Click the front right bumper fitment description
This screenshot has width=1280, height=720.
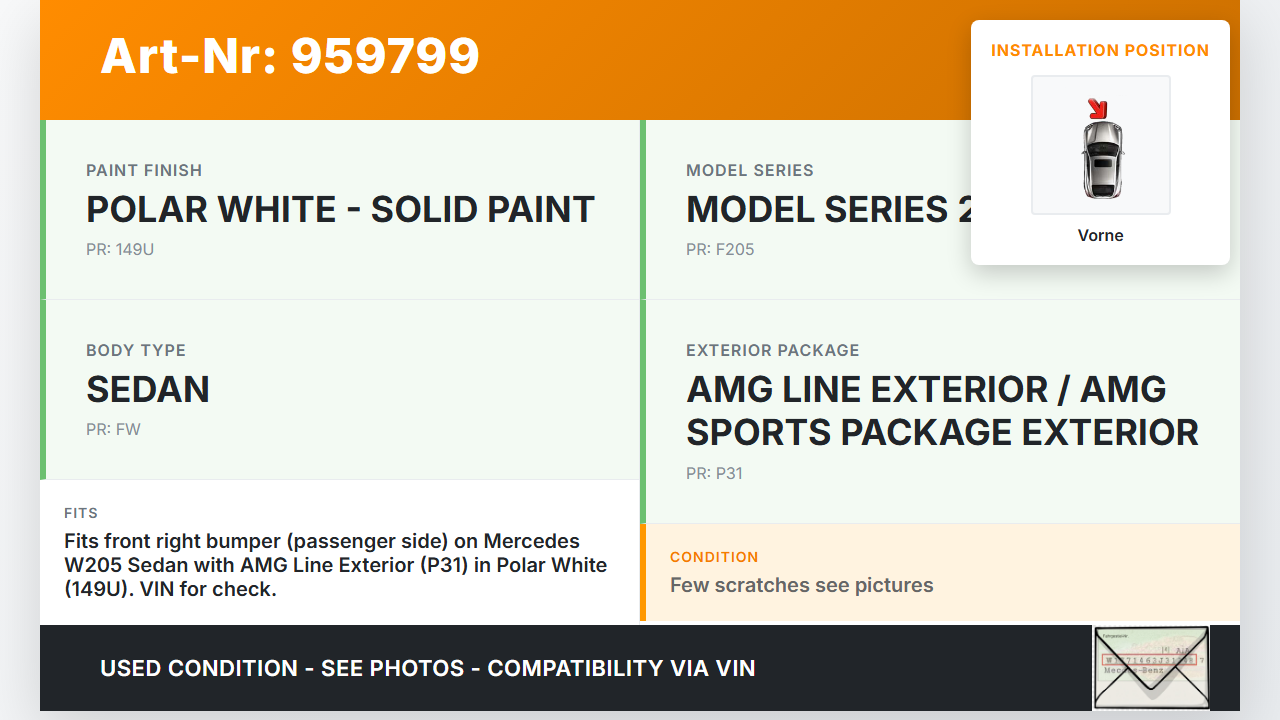335,565
